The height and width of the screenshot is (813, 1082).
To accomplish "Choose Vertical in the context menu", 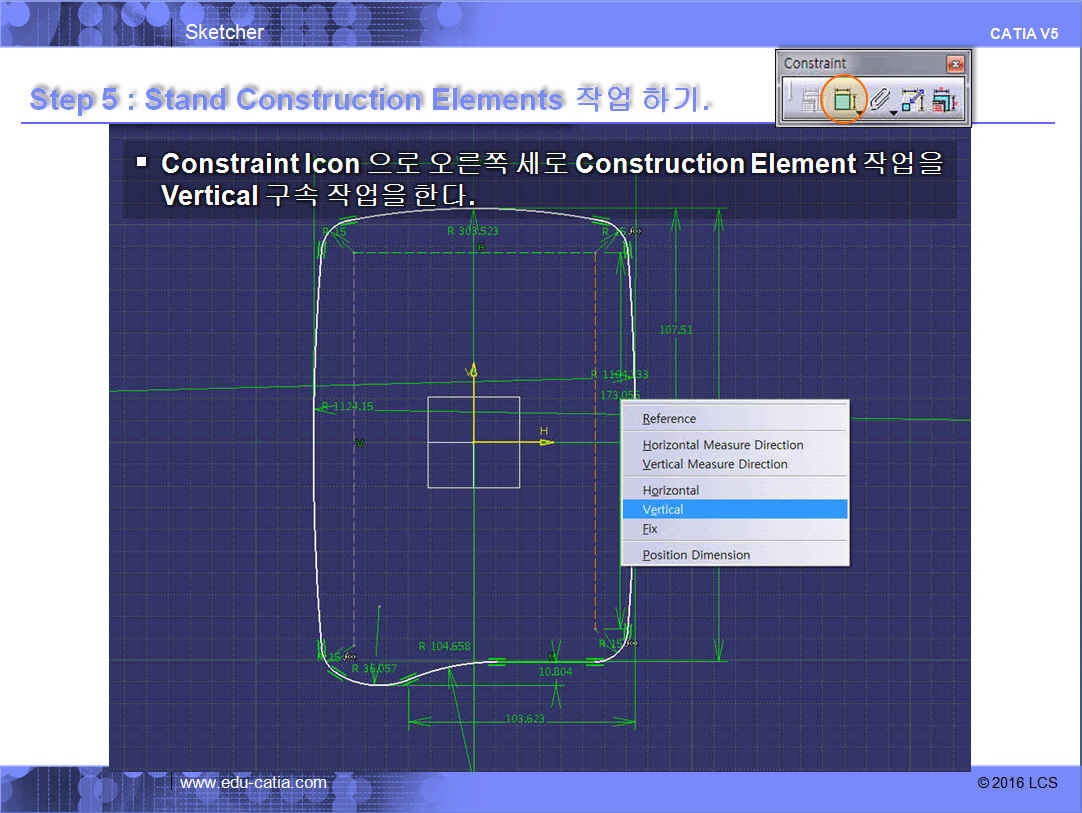I will click(664, 510).
